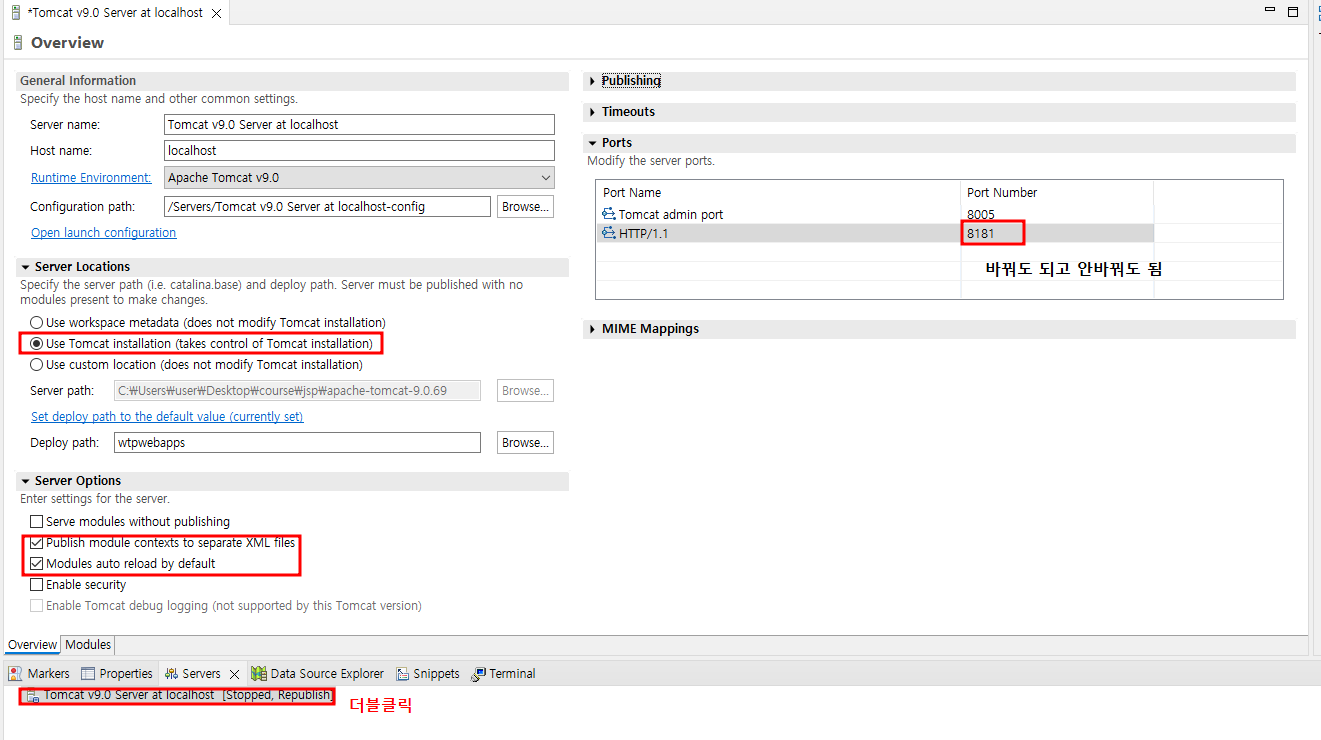Open the Runtime Environment link
The width and height of the screenshot is (1321, 740).
pyautogui.click(x=91, y=178)
